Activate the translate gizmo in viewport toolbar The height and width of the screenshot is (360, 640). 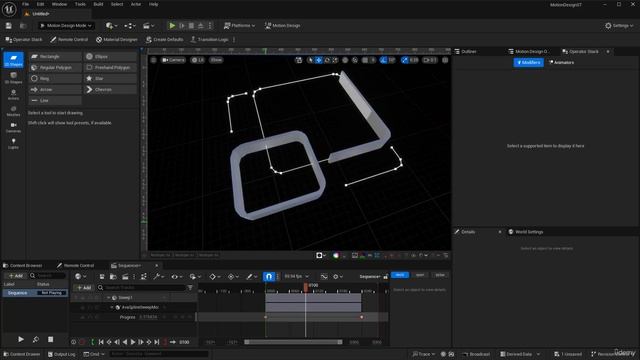tap(319, 60)
